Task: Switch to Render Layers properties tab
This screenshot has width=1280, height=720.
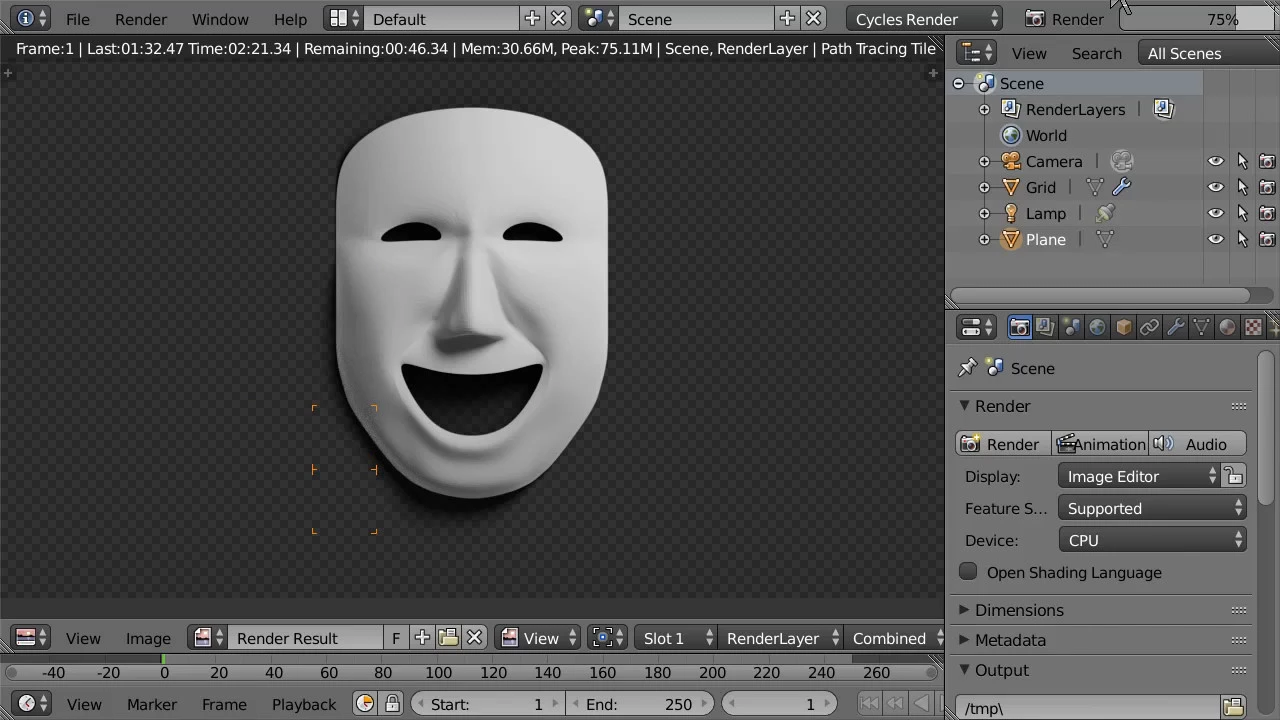Action: click(1045, 327)
